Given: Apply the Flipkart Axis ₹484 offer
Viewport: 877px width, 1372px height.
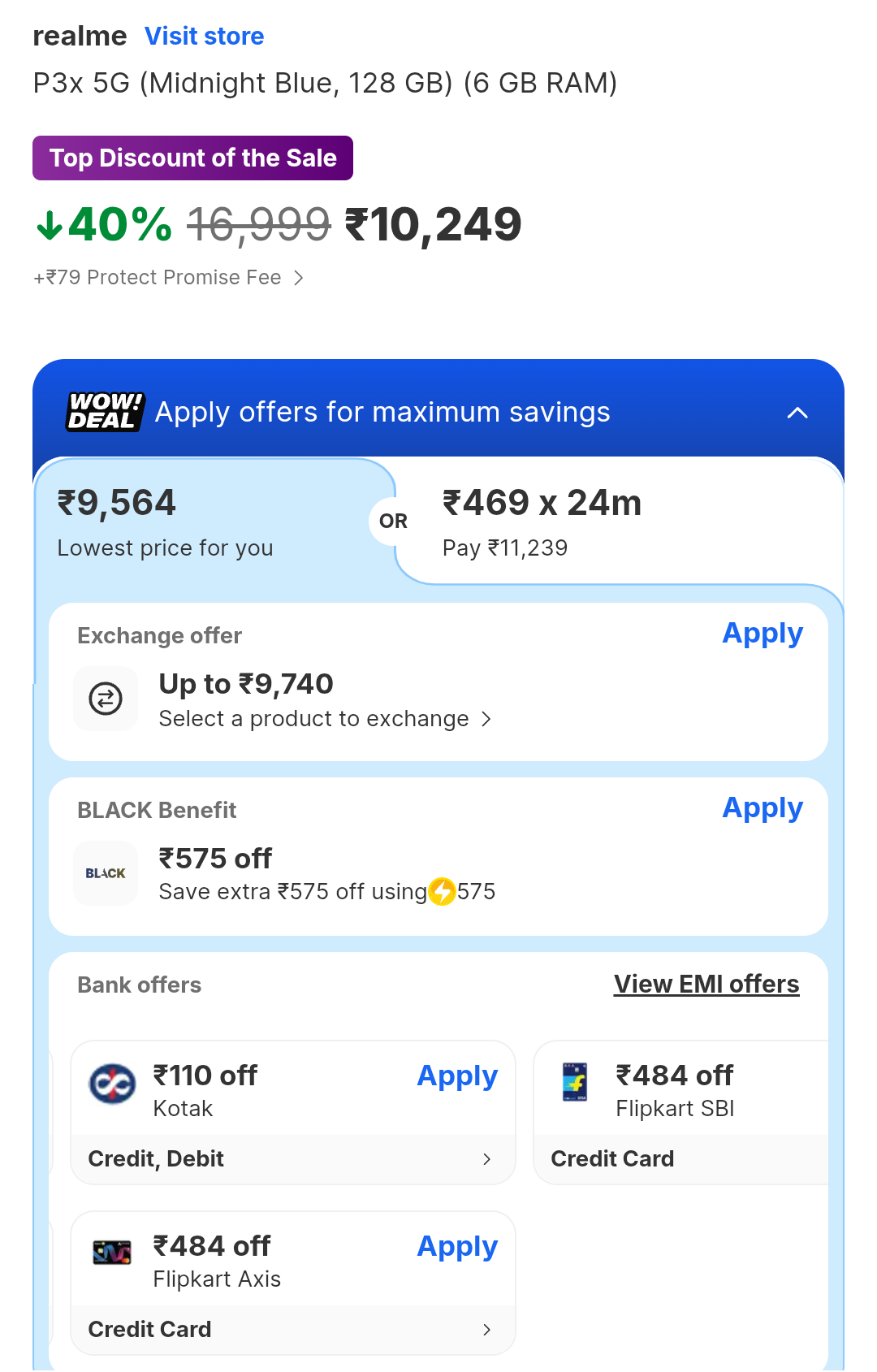Looking at the screenshot, I should pyautogui.click(x=457, y=1247).
